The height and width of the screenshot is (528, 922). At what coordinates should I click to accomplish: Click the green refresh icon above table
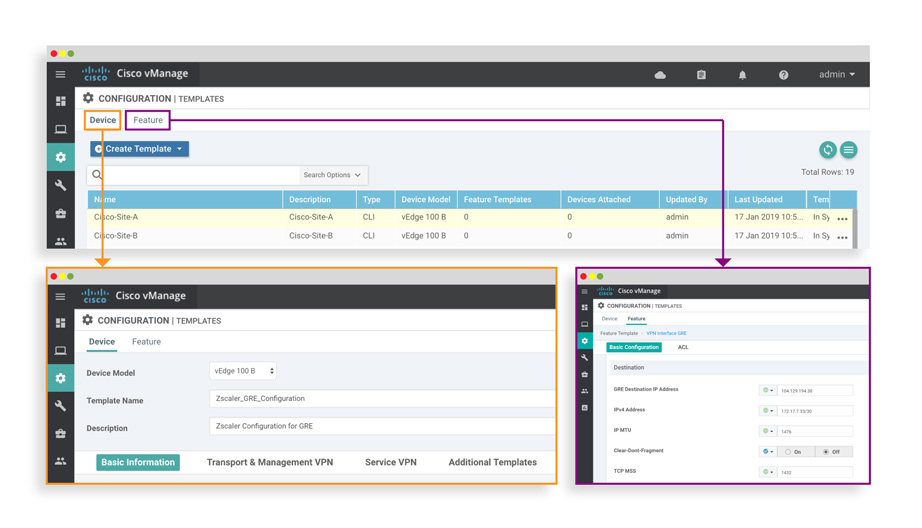pos(828,150)
